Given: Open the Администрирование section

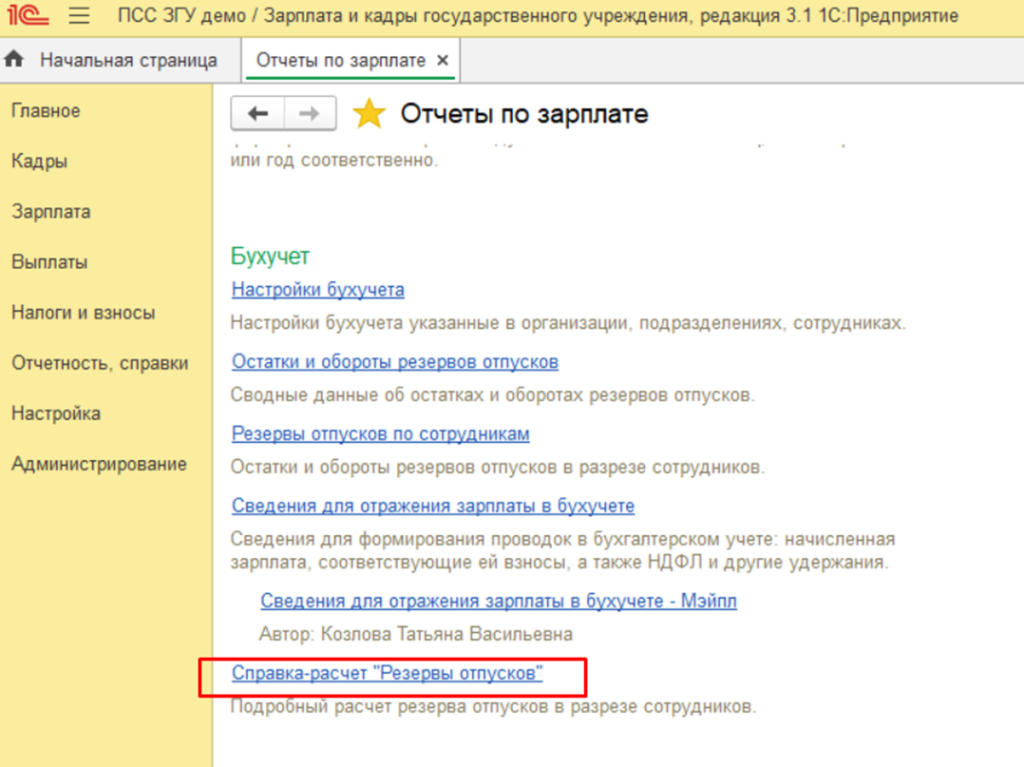Looking at the screenshot, I should [99, 464].
